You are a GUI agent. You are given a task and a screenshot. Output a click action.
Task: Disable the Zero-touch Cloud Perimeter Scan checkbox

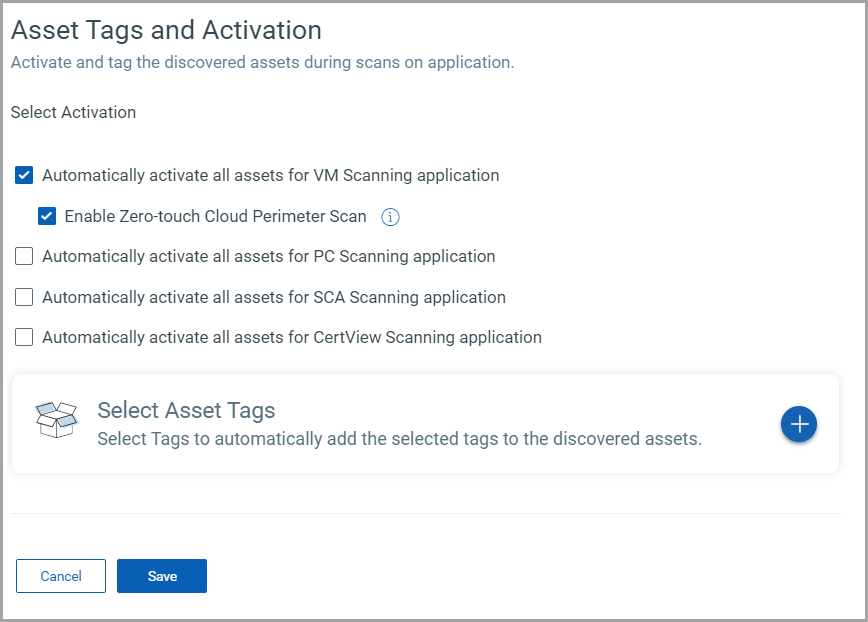pos(47,216)
